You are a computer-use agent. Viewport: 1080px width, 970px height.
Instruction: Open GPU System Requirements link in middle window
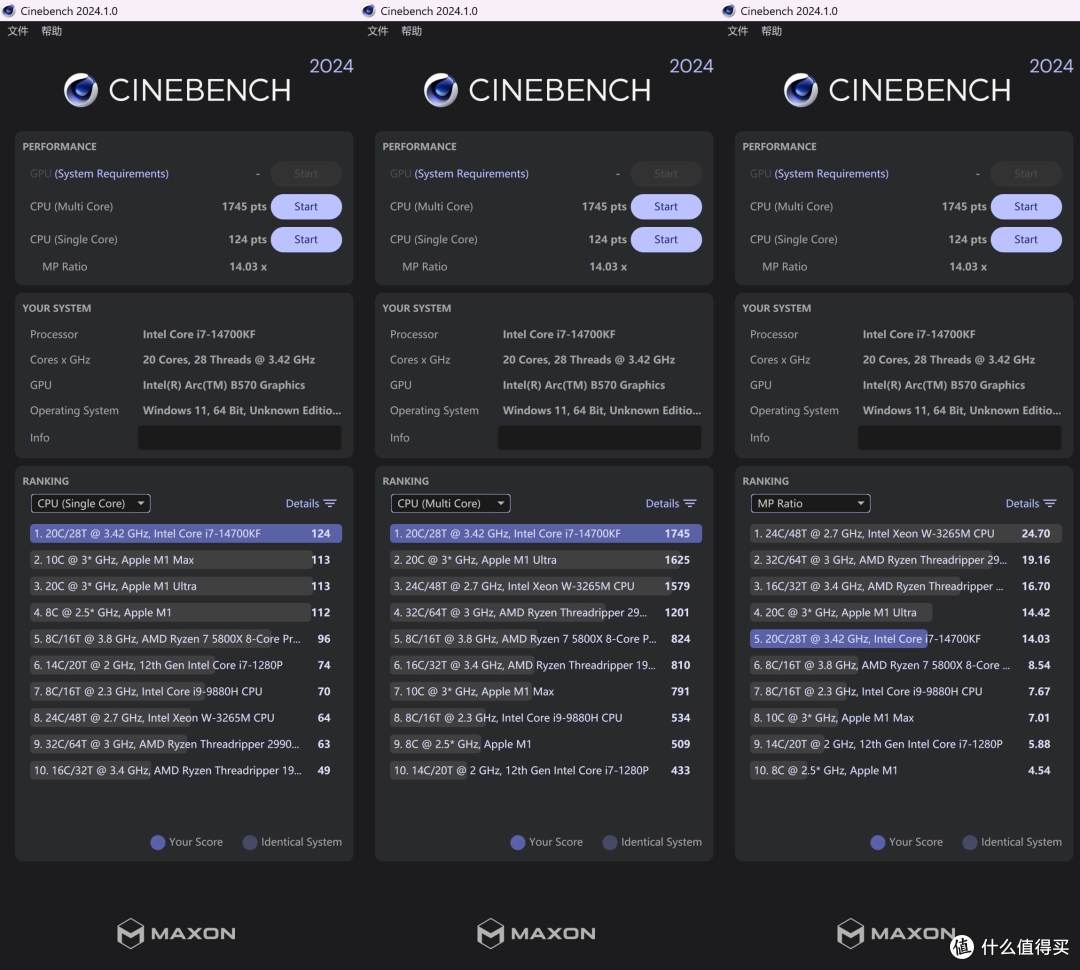pos(472,174)
